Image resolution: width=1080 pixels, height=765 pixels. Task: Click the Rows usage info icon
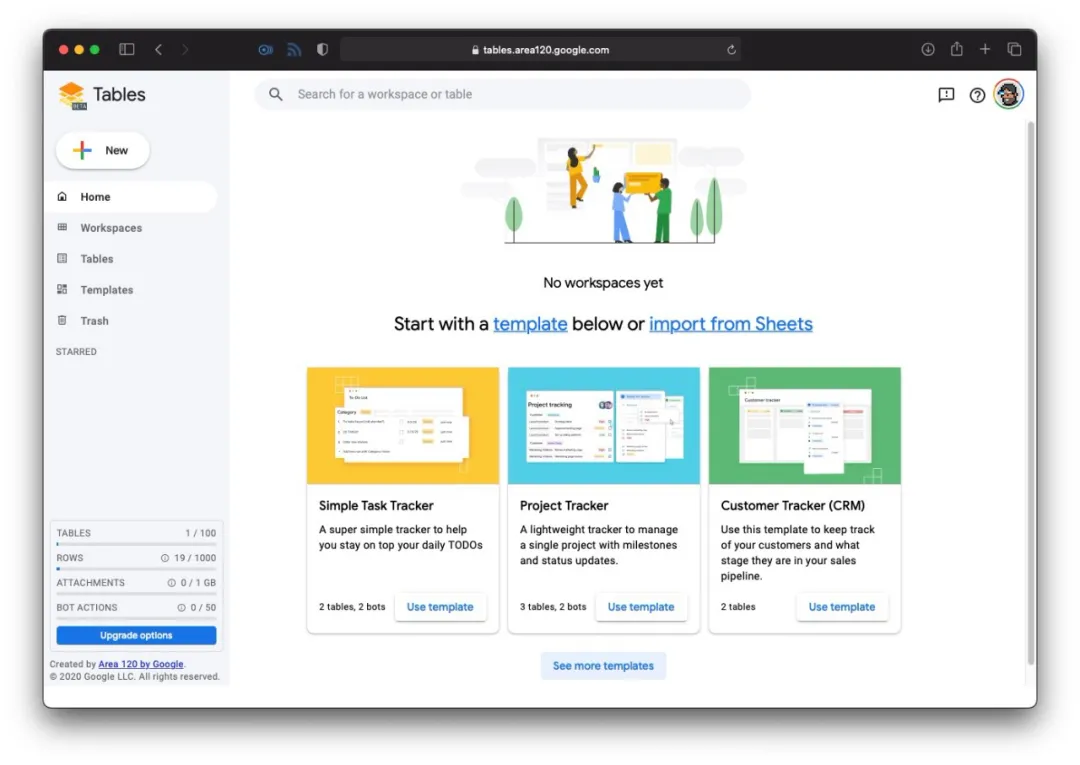(165, 558)
